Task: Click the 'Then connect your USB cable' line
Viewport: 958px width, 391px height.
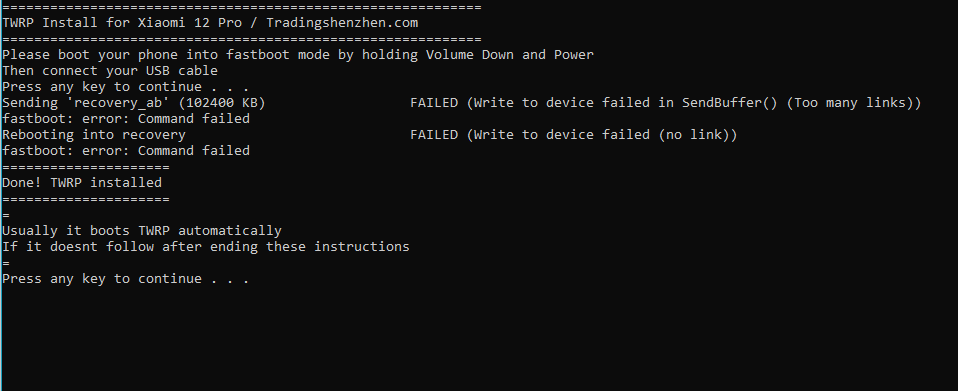Action: [110, 71]
